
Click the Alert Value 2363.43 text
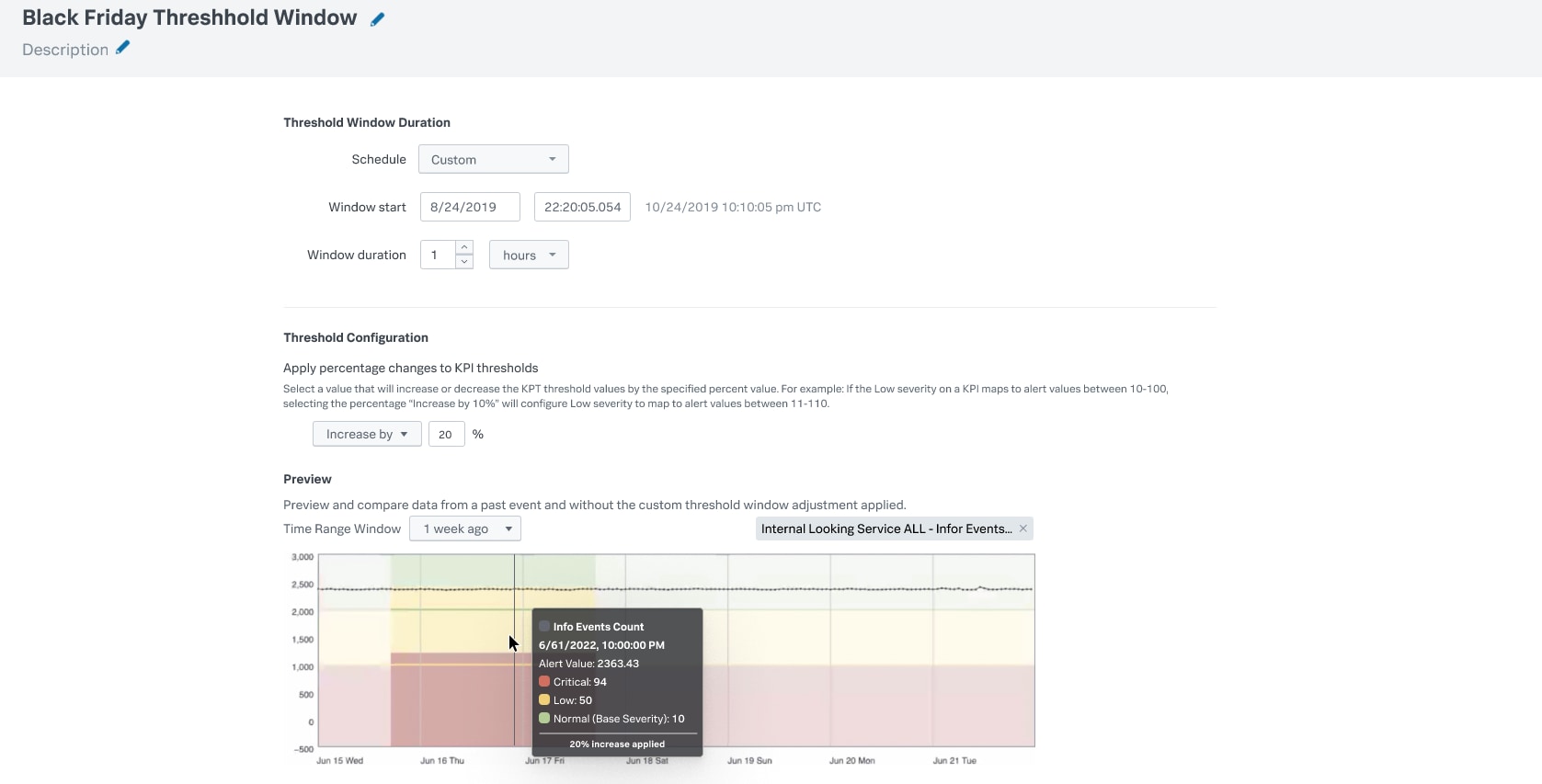588,664
